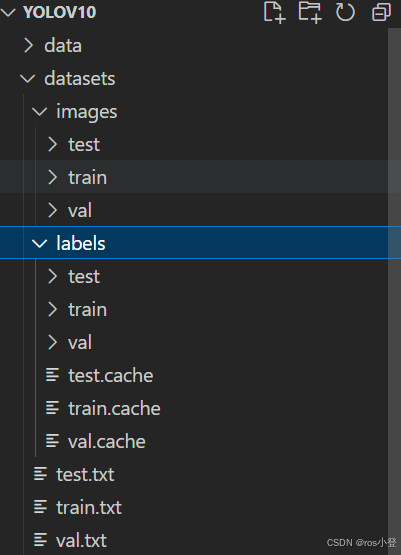401x555 pixels.
Task: Collapse the datasets folder chevron
Action: point(28,79)
